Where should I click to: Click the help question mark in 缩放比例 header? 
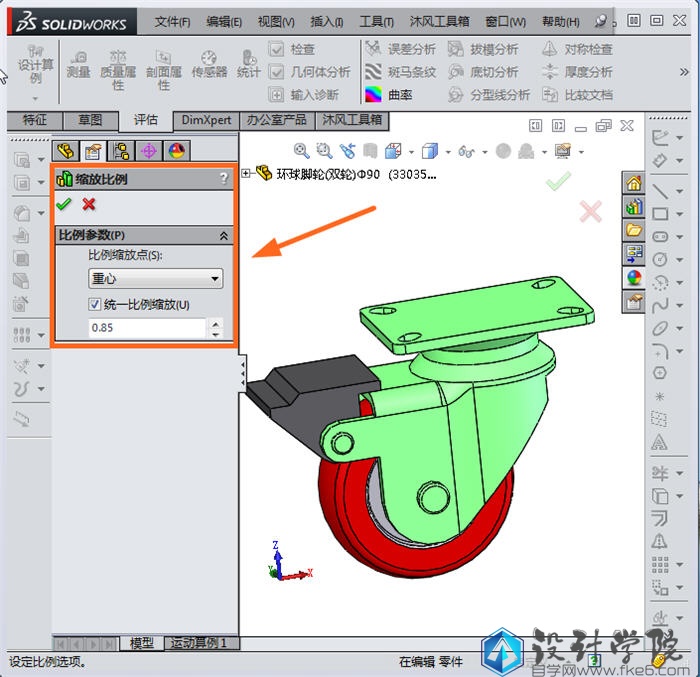pyautogui.click(x=224, y=179)
